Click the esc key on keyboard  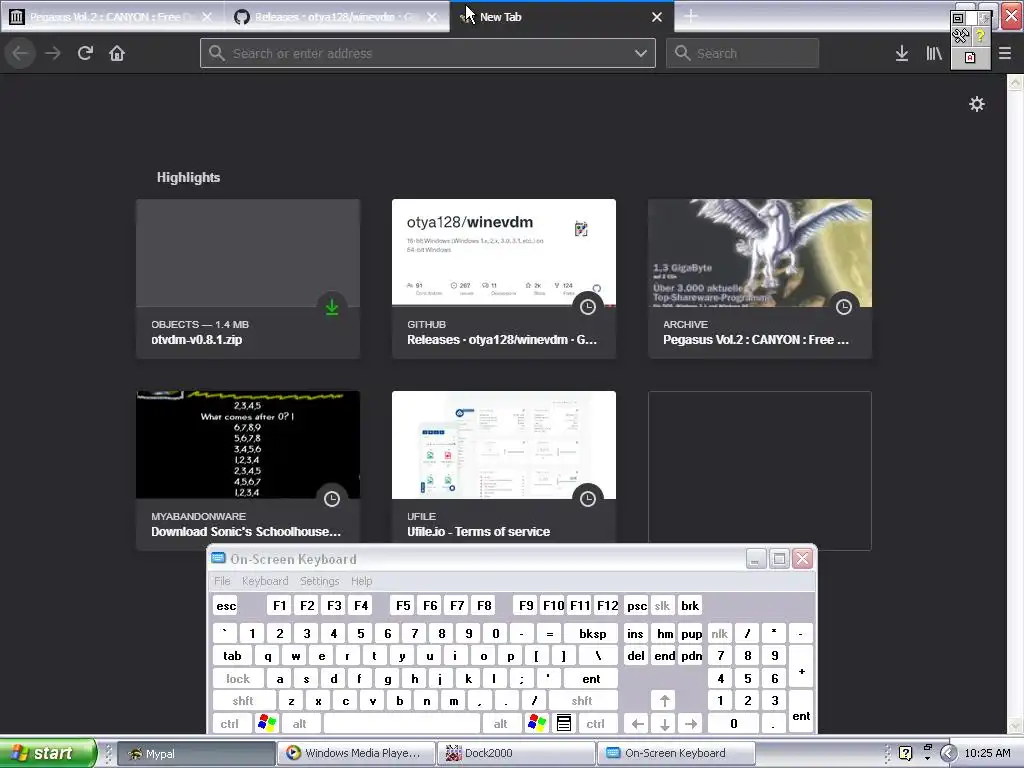click(x=226, y=605)
